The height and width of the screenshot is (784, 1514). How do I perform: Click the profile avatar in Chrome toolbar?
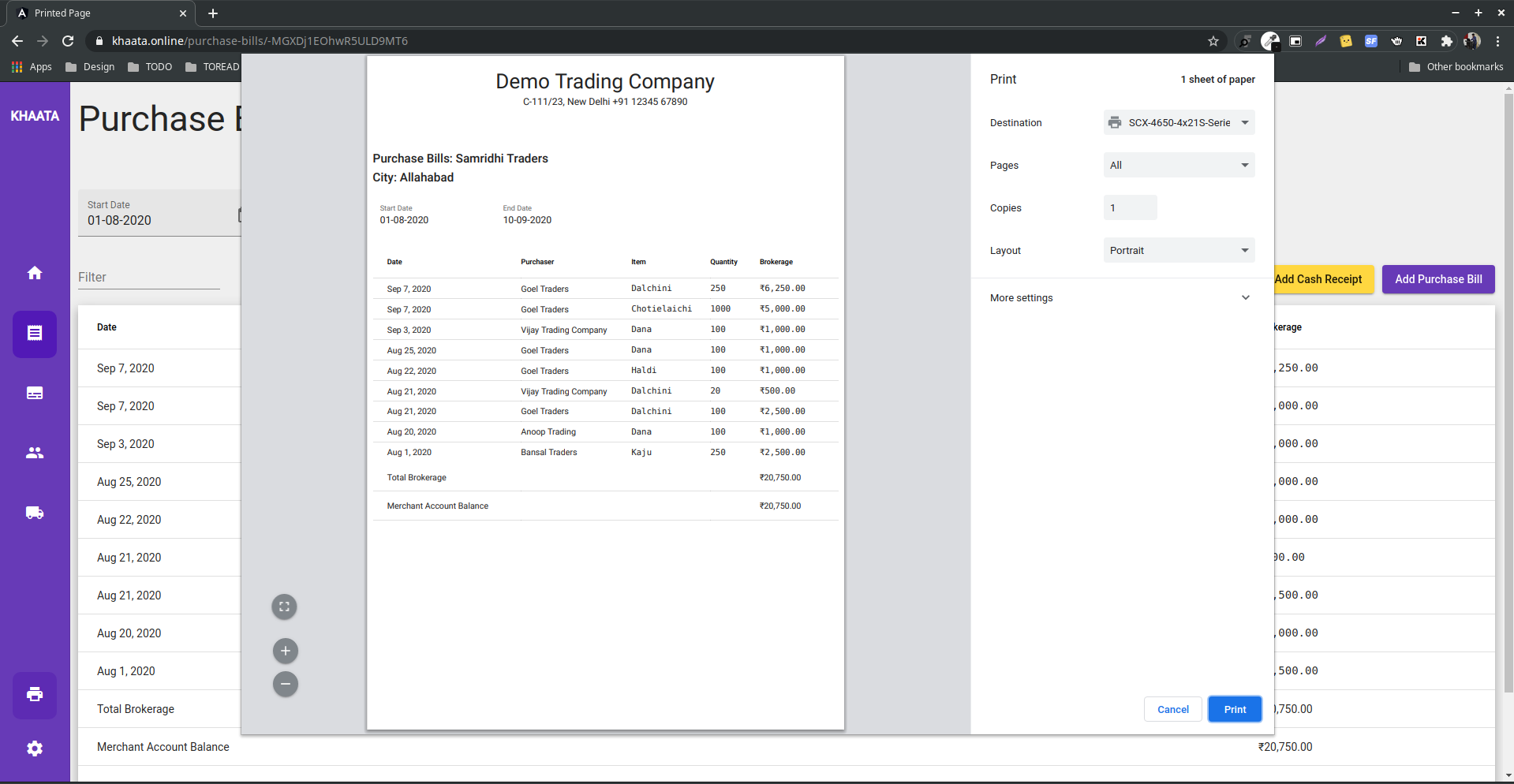[1472, 41]
